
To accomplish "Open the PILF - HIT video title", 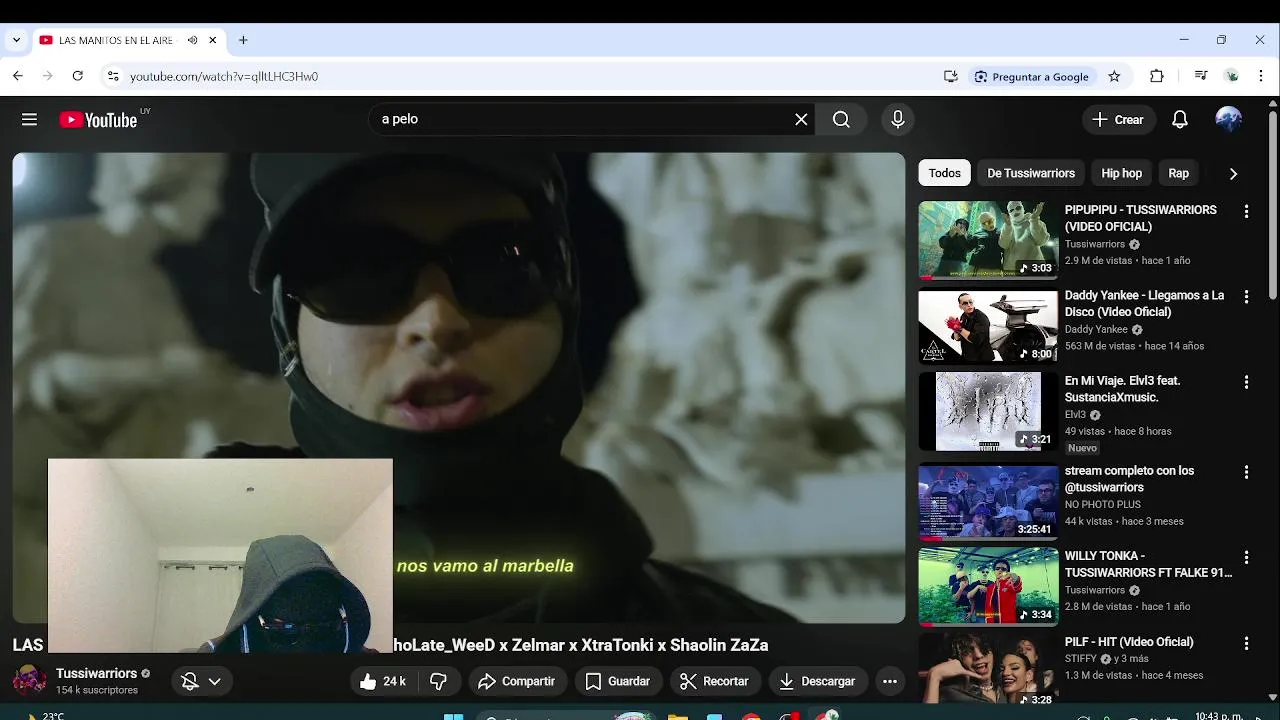I will pos(1129,642).
